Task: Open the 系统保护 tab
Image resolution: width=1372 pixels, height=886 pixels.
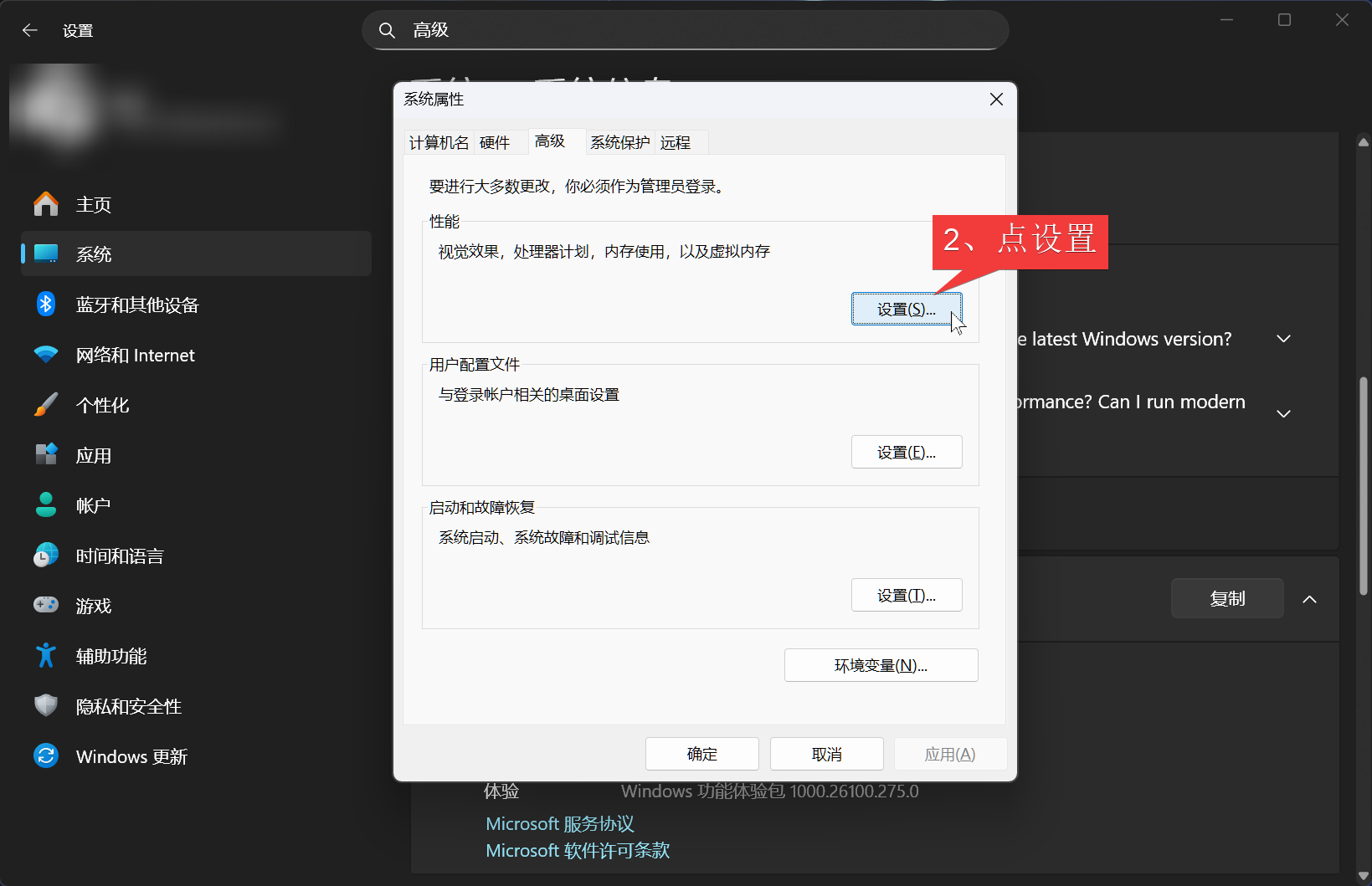Action: point(619,143)
